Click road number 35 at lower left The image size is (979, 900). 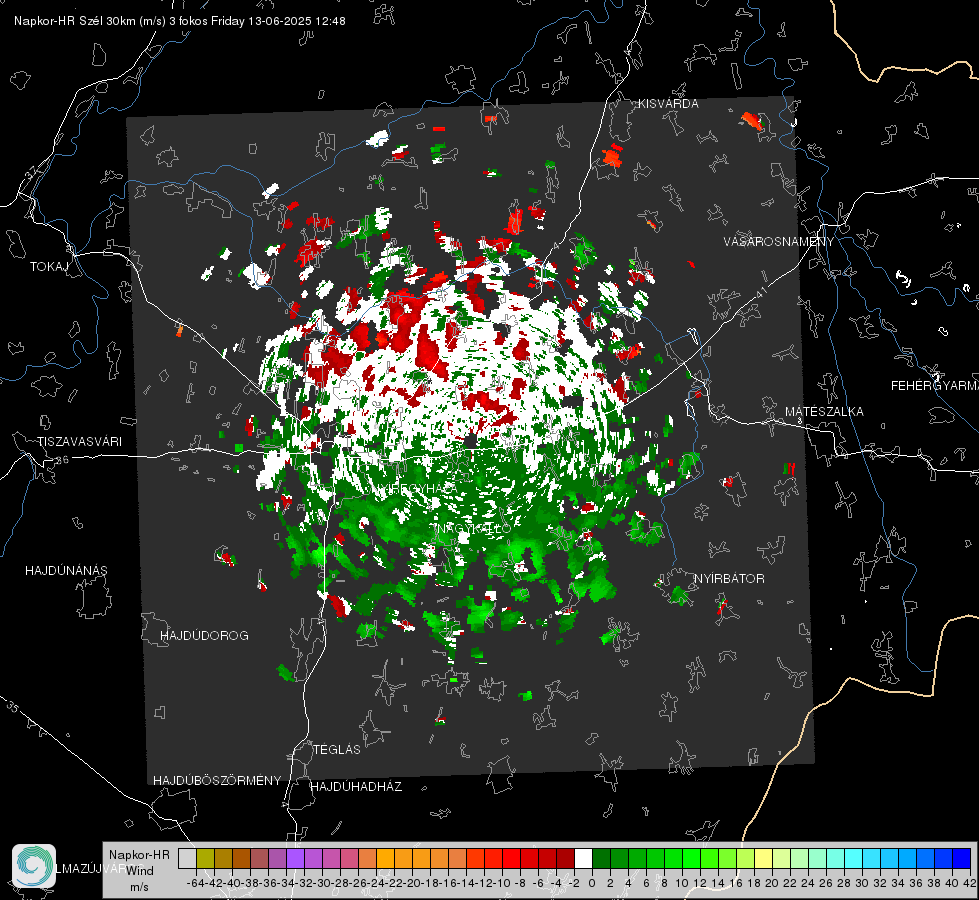click(13, 707)
